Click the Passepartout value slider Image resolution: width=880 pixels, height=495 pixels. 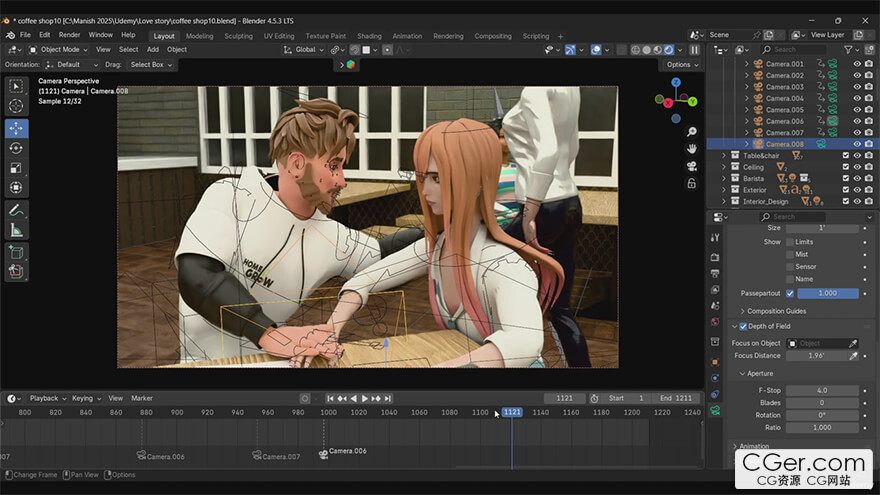coord(827,293)
